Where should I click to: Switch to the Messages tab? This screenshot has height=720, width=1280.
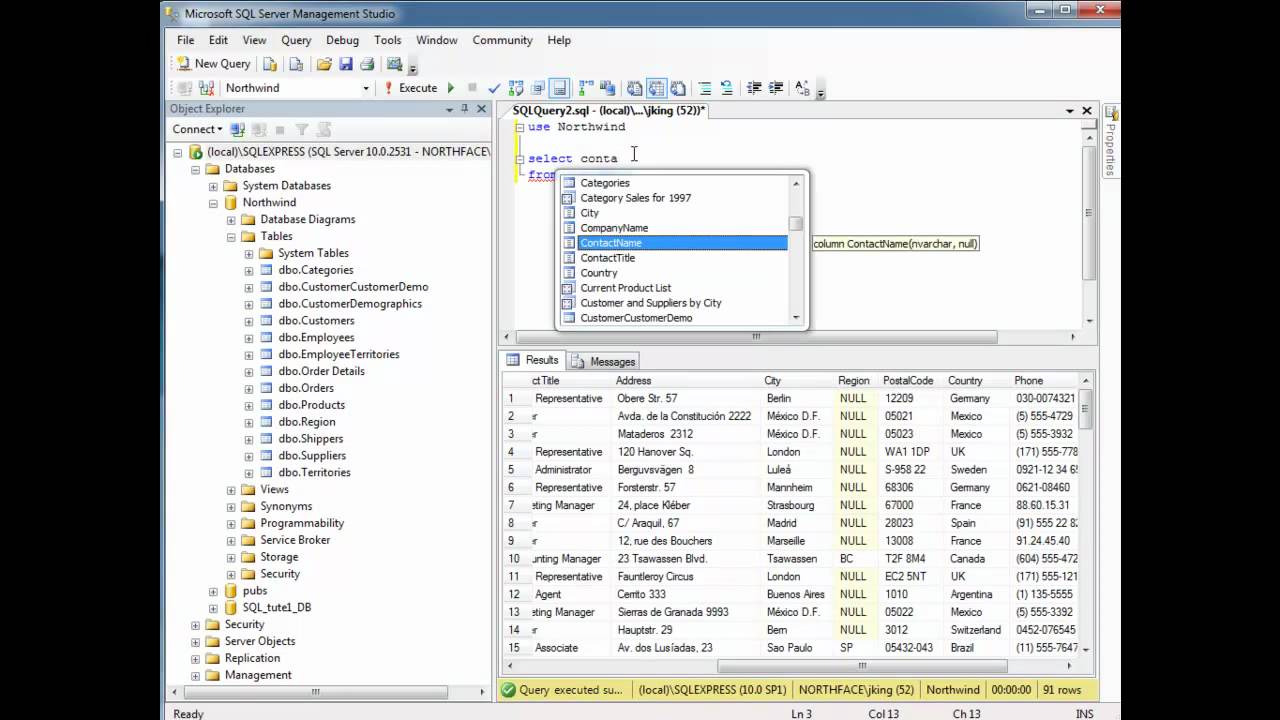point(604,361)
